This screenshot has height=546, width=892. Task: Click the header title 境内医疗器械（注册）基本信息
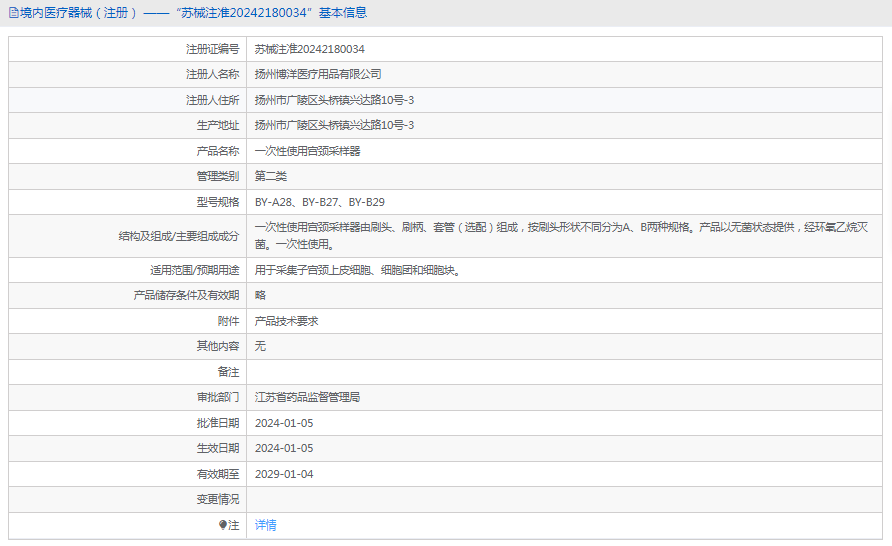coord(193,13)
